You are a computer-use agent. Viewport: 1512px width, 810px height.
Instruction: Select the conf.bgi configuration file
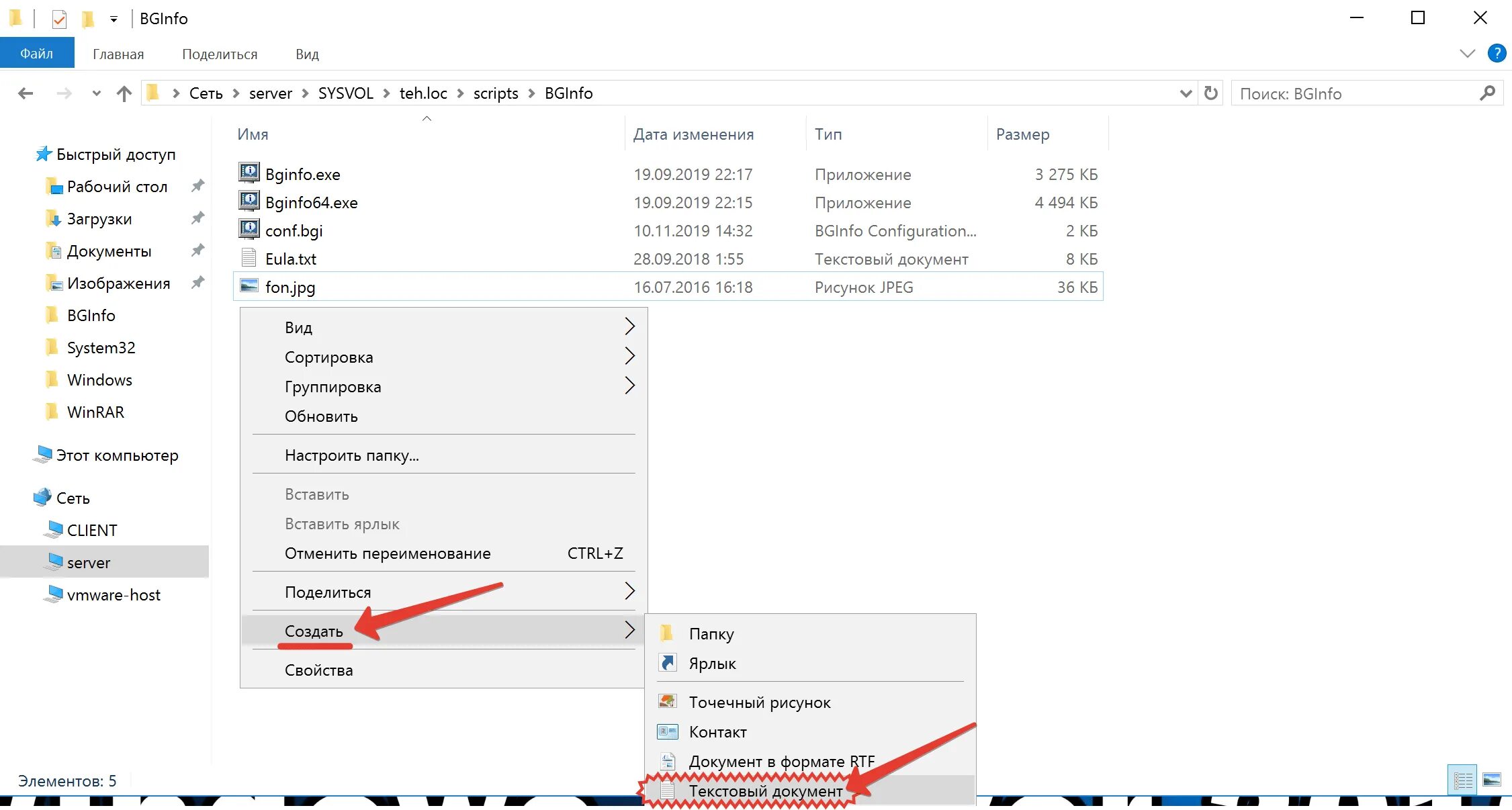click(x=294, y=231)
